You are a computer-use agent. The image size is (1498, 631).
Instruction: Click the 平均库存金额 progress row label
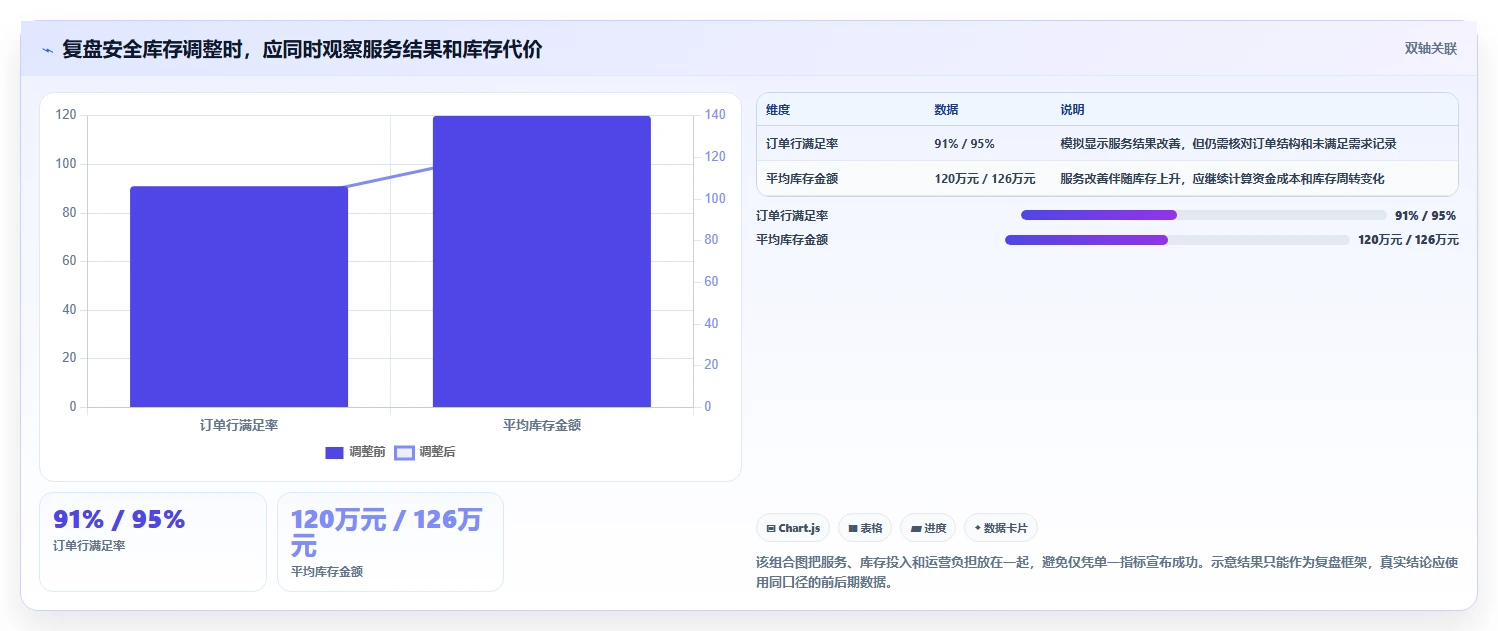pyautogui.click(x=792, y=240)
